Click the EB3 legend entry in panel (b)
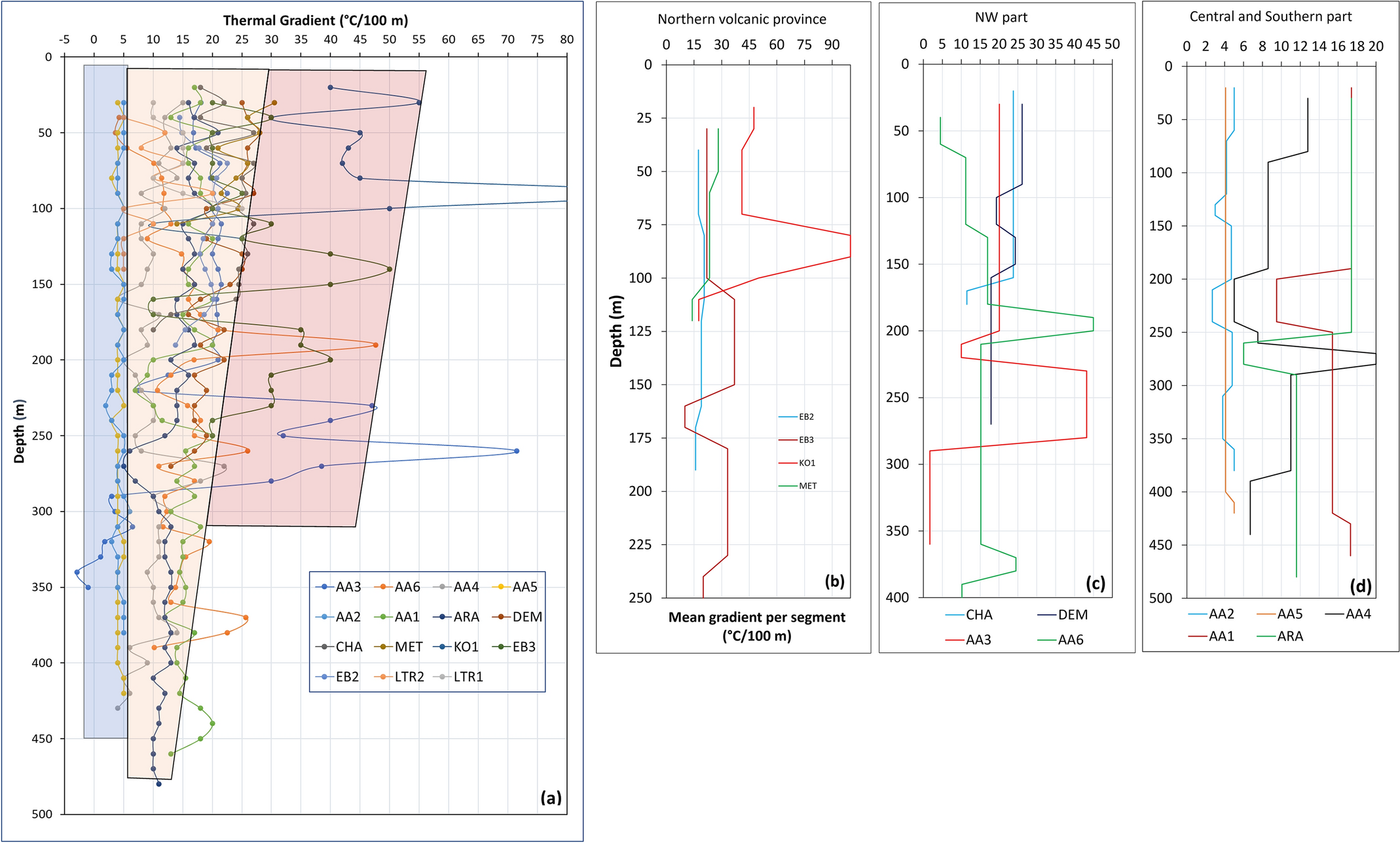1400x843 pixels. pyautogui.click(x=796, y=440)
